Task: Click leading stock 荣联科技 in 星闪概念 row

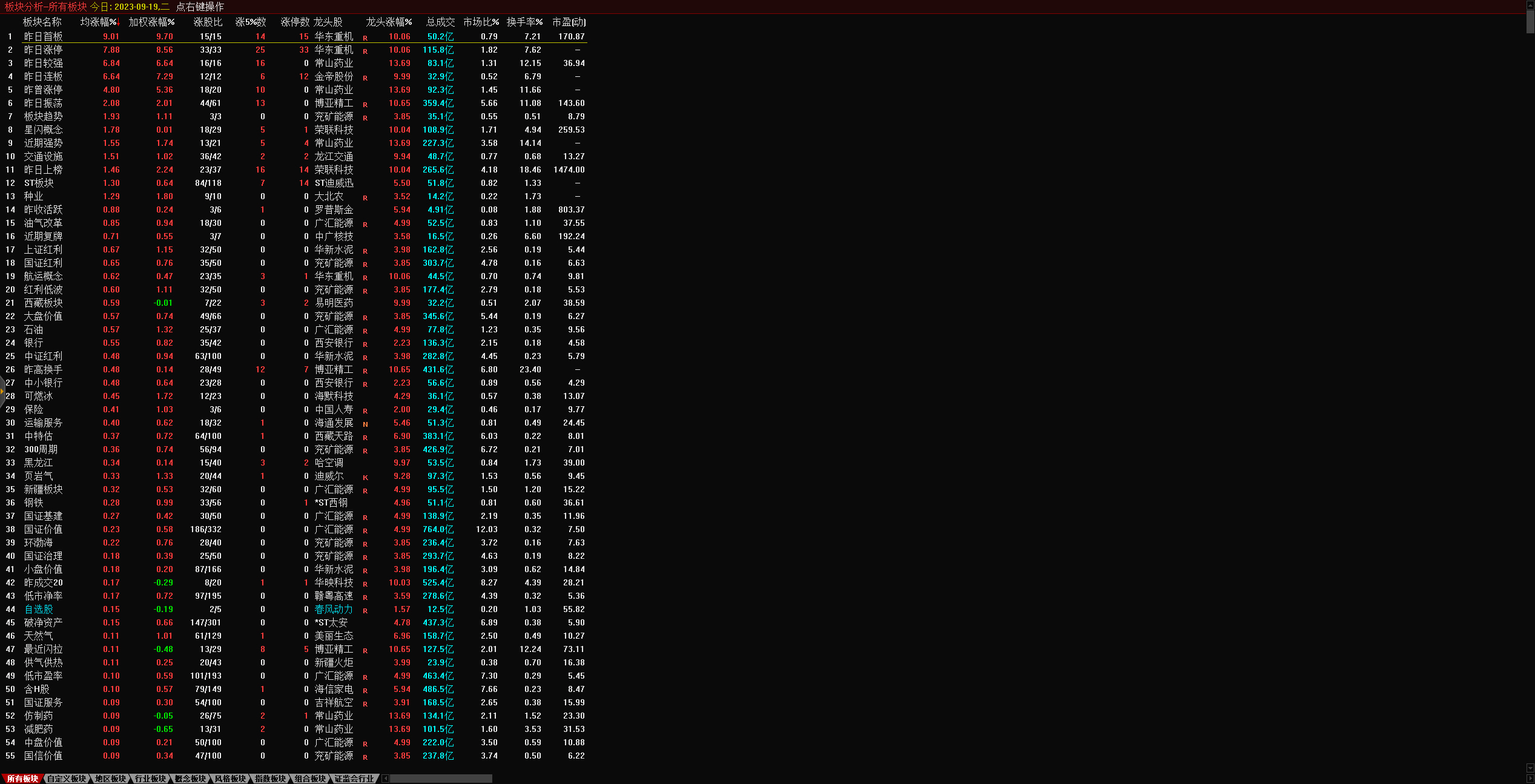Action: tap(334, 130)
